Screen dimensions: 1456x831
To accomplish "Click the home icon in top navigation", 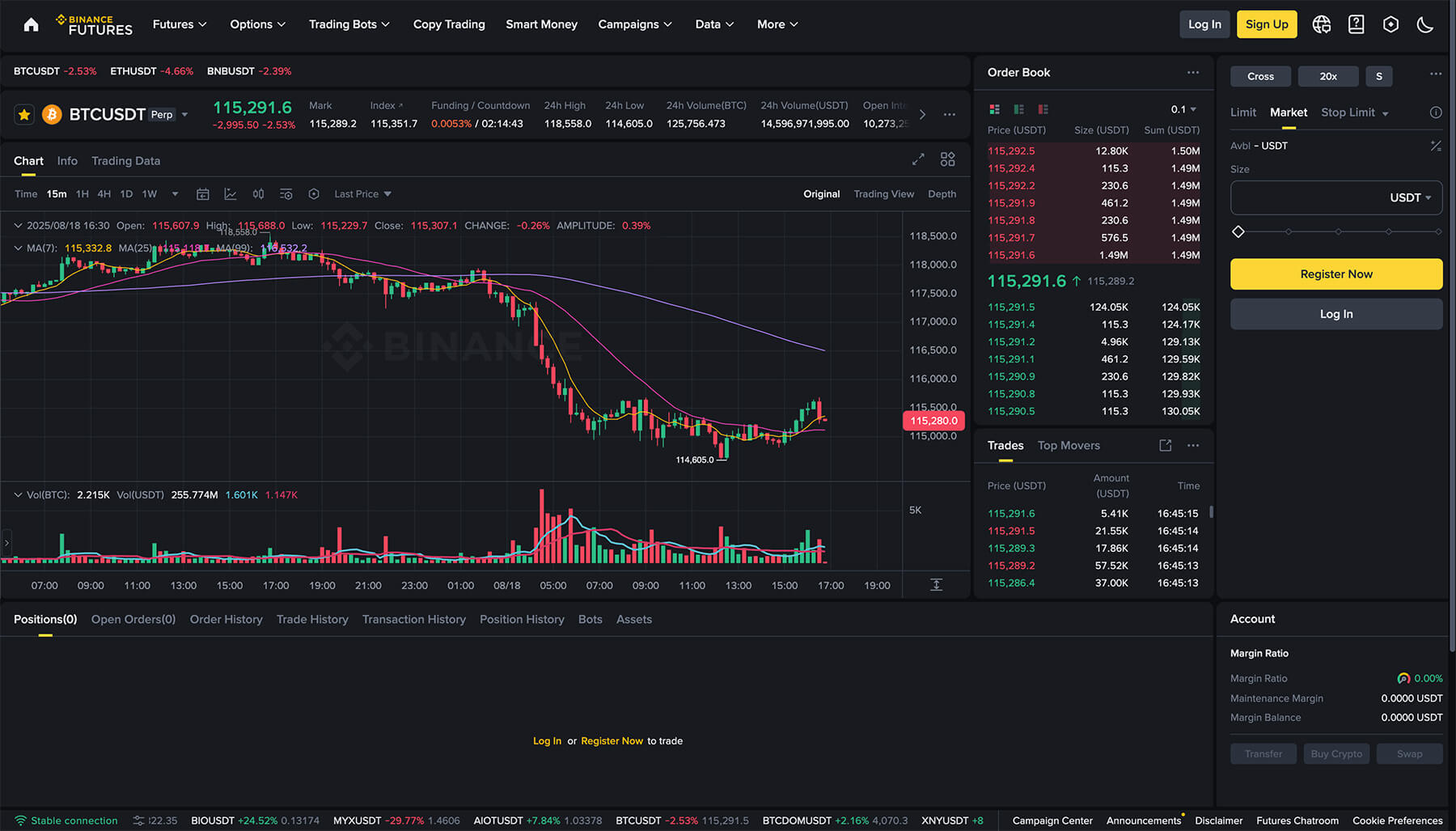I will click(x=31, y=24).
